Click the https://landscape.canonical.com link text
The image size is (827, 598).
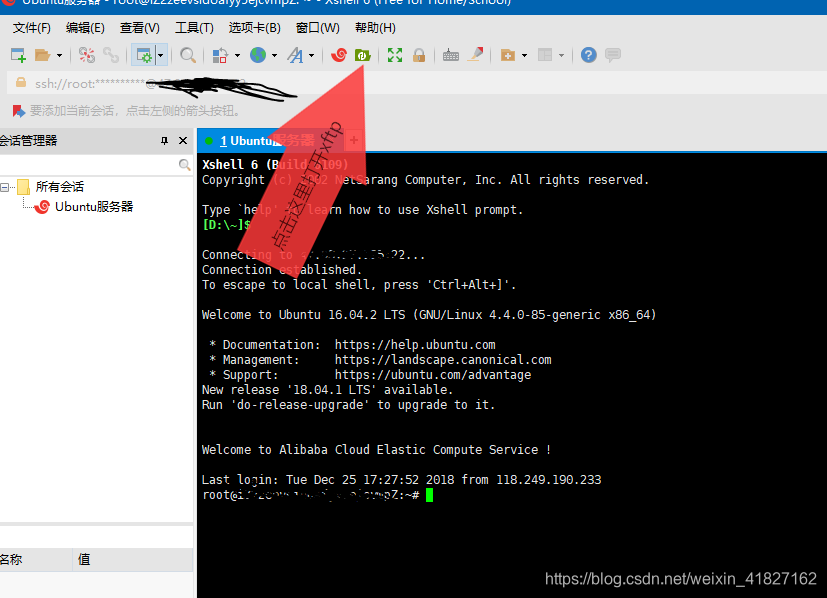443,360
